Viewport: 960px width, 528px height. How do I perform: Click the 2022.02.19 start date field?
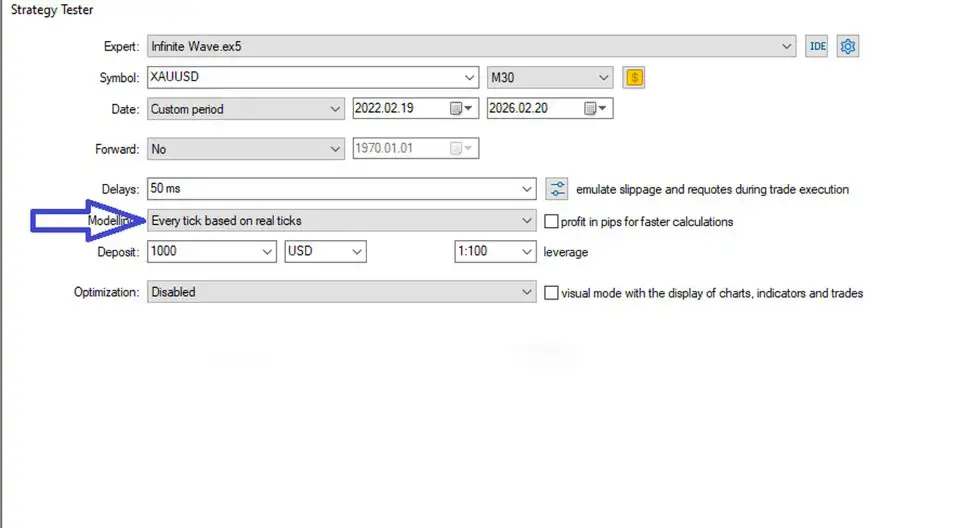(398, 108)
